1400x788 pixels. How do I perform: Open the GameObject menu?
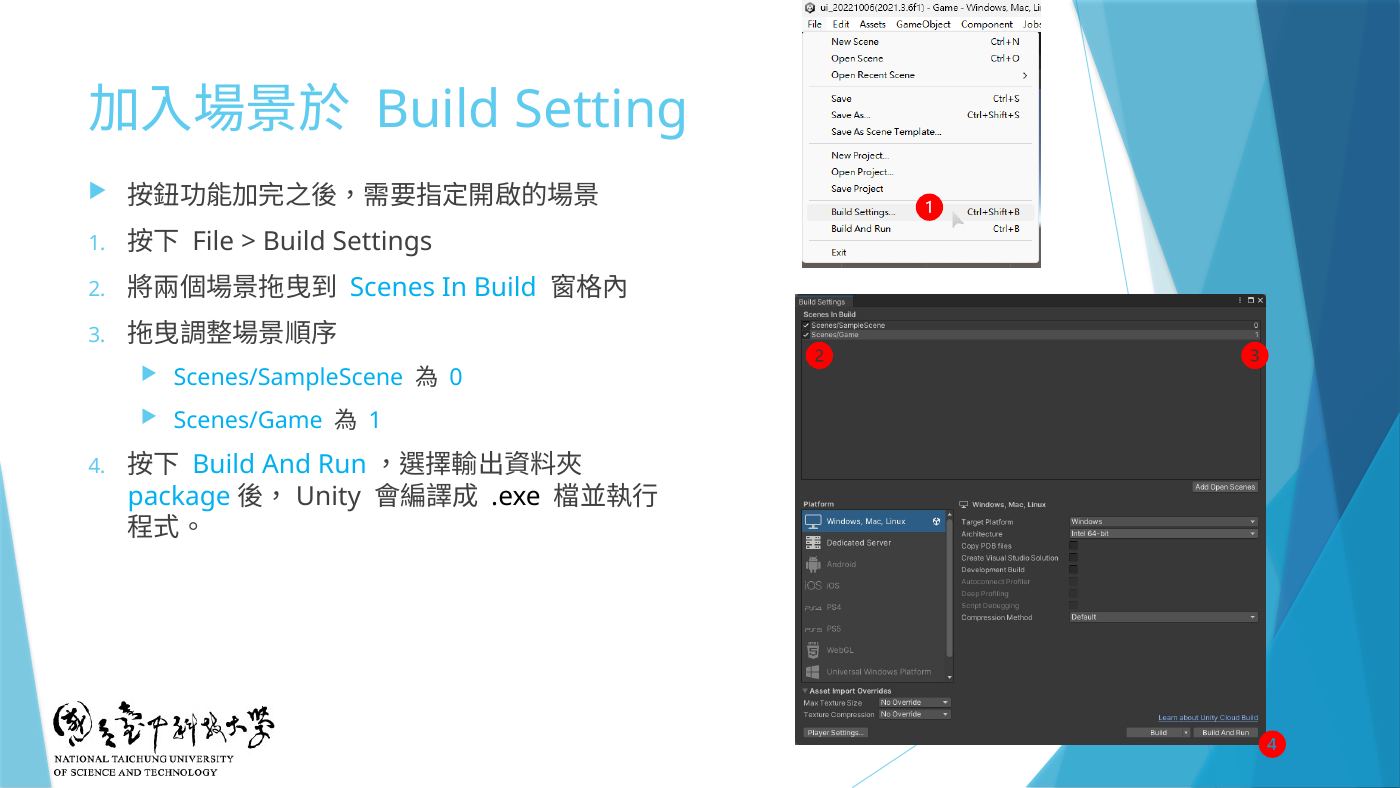tap(922, 24)
